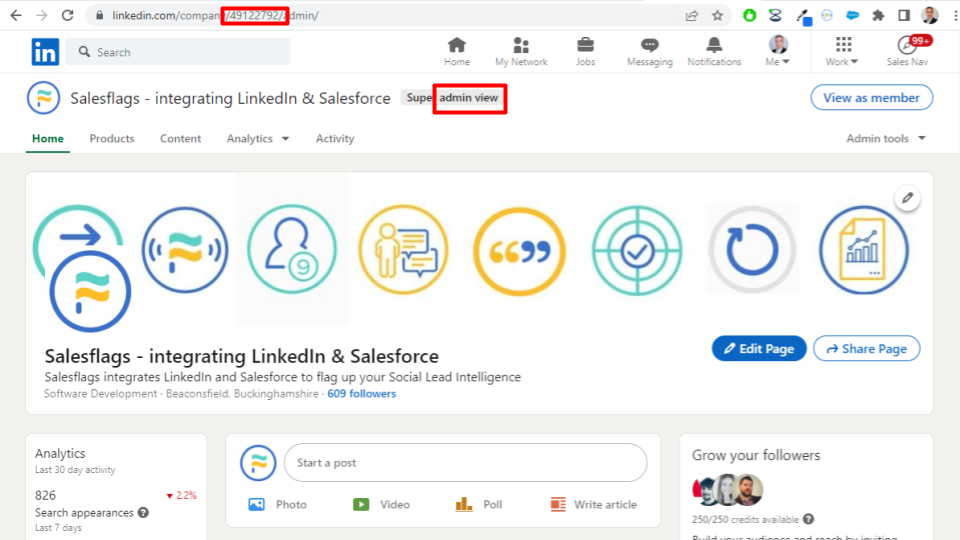Go back using the browser back arrow

pos(16,15)
